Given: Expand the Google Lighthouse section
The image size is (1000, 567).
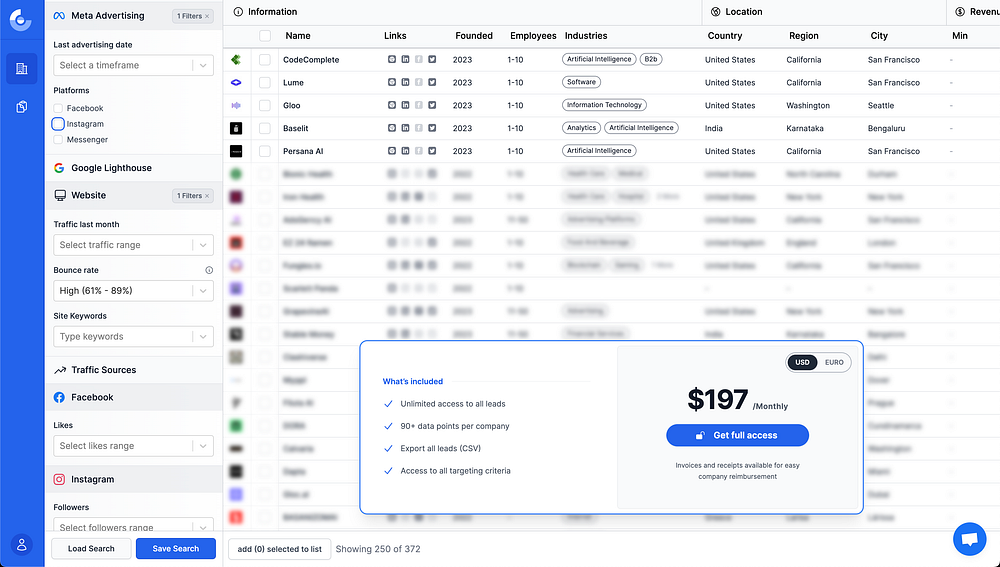Looking at the screenshot, I should point(134,168).
